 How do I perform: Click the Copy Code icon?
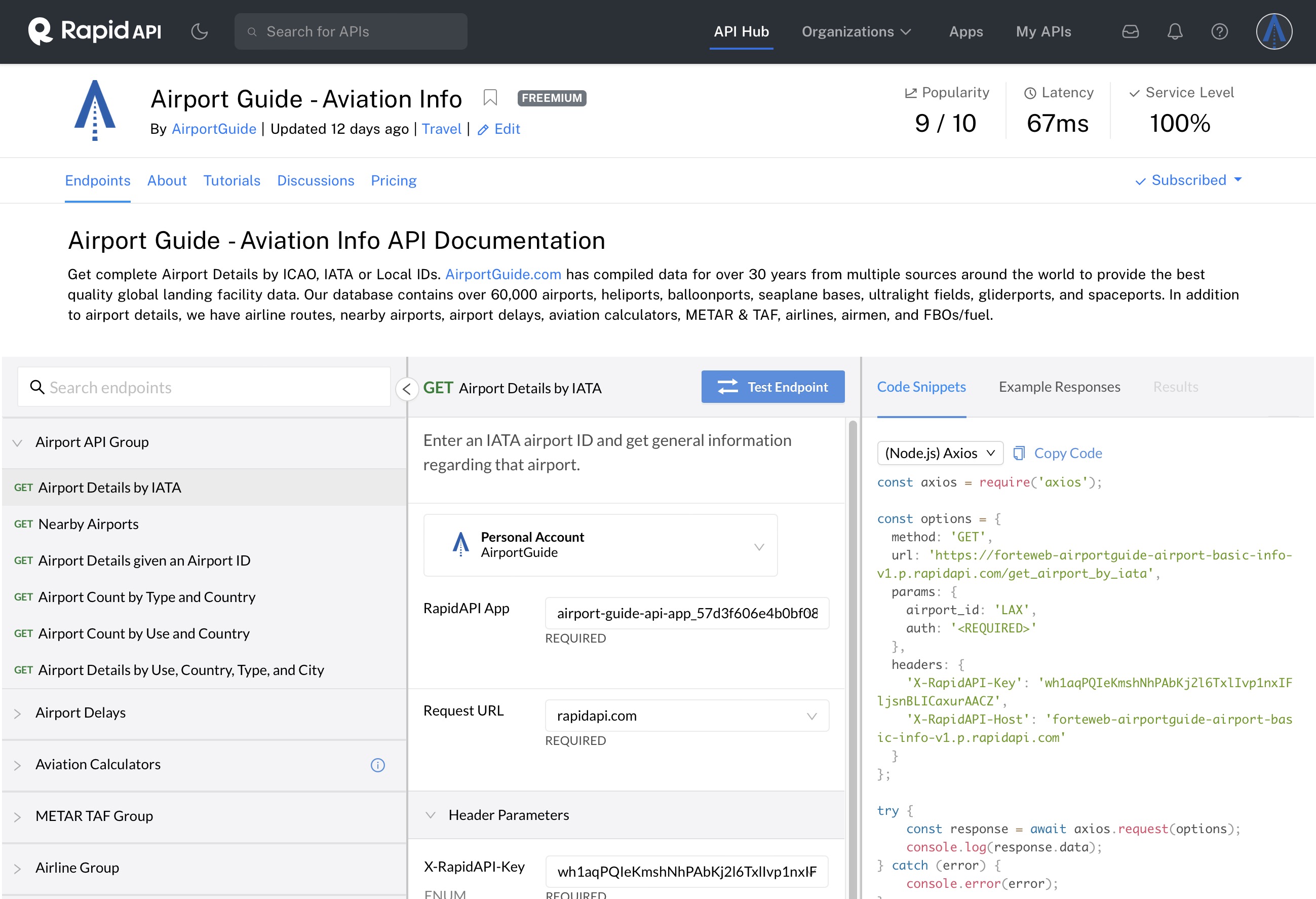1019,453
